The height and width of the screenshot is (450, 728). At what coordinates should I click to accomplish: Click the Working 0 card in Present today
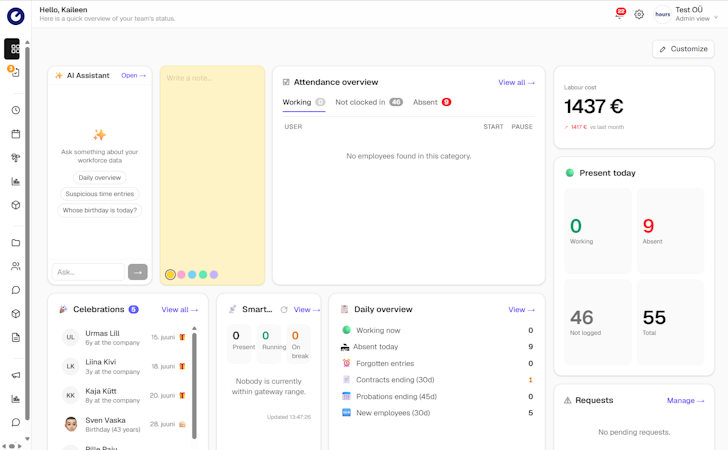coord(598,231)
